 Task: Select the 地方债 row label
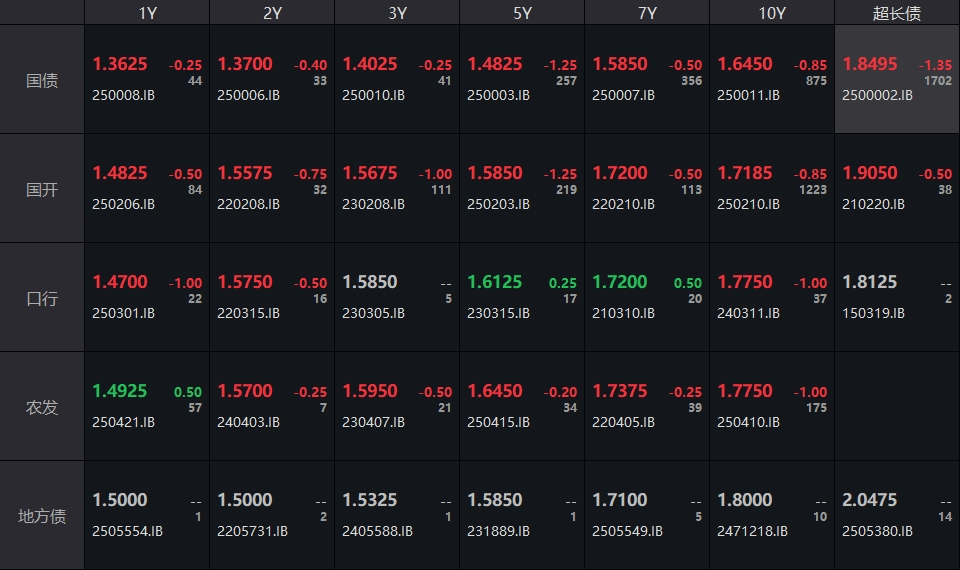pyautogui.click(x=42, y=516)
